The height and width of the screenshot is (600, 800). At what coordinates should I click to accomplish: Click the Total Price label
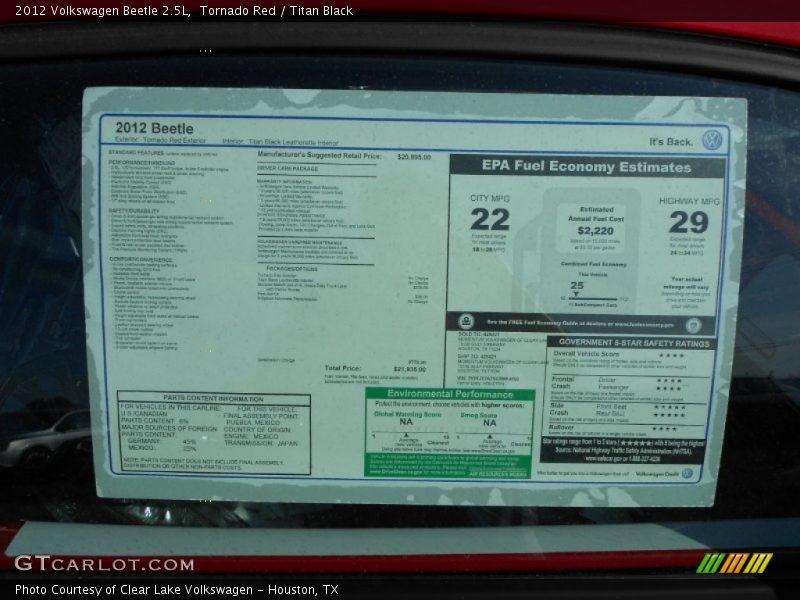pyautogui.click(x=342, y=368)
